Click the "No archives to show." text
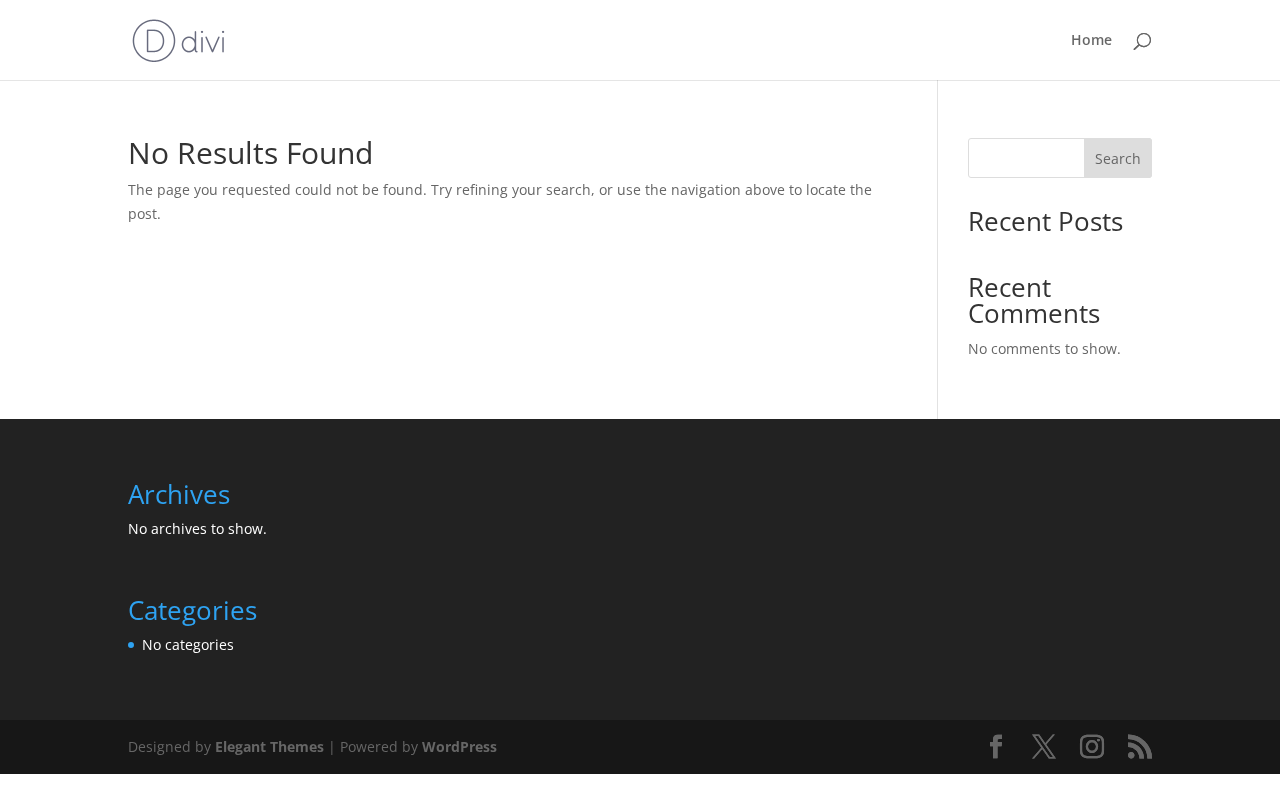1280x800 pixels. 197,529
